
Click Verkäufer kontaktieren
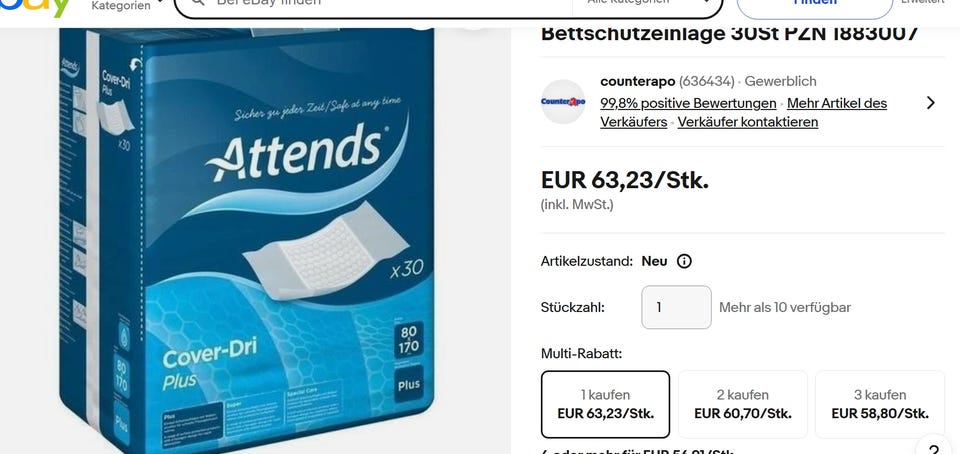748,122
